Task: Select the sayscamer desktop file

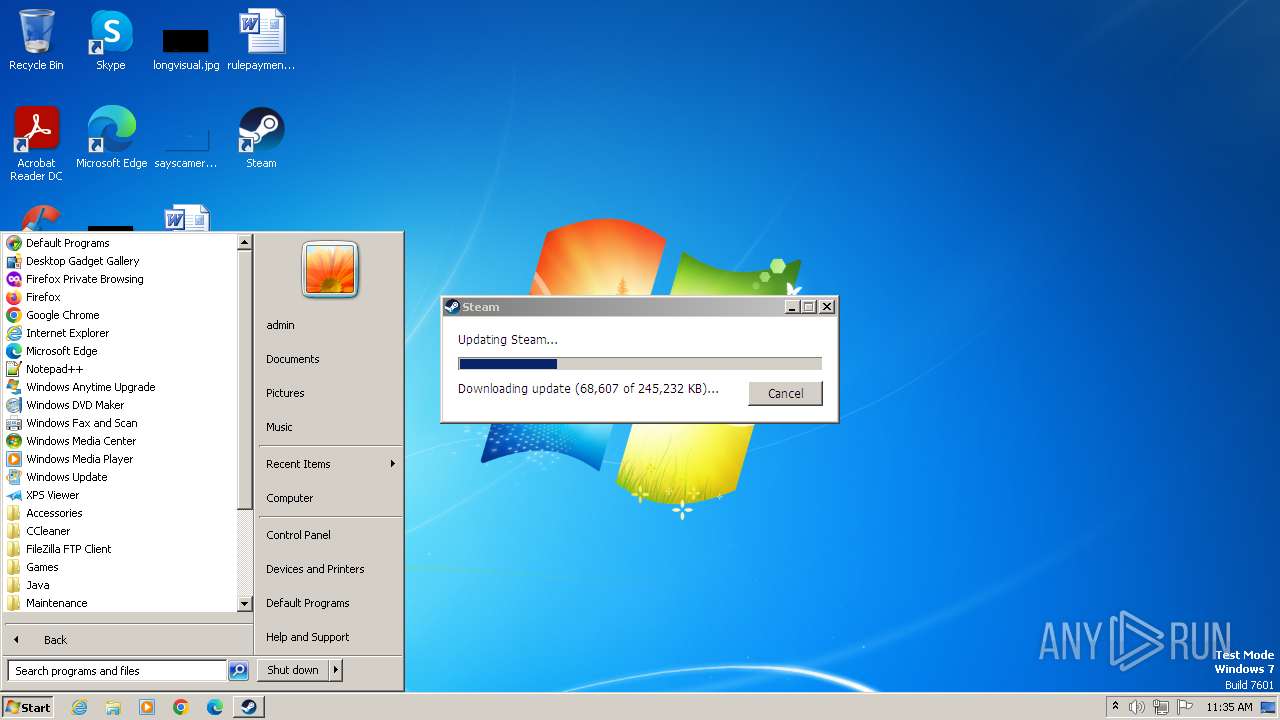Action: coord(186,147)
